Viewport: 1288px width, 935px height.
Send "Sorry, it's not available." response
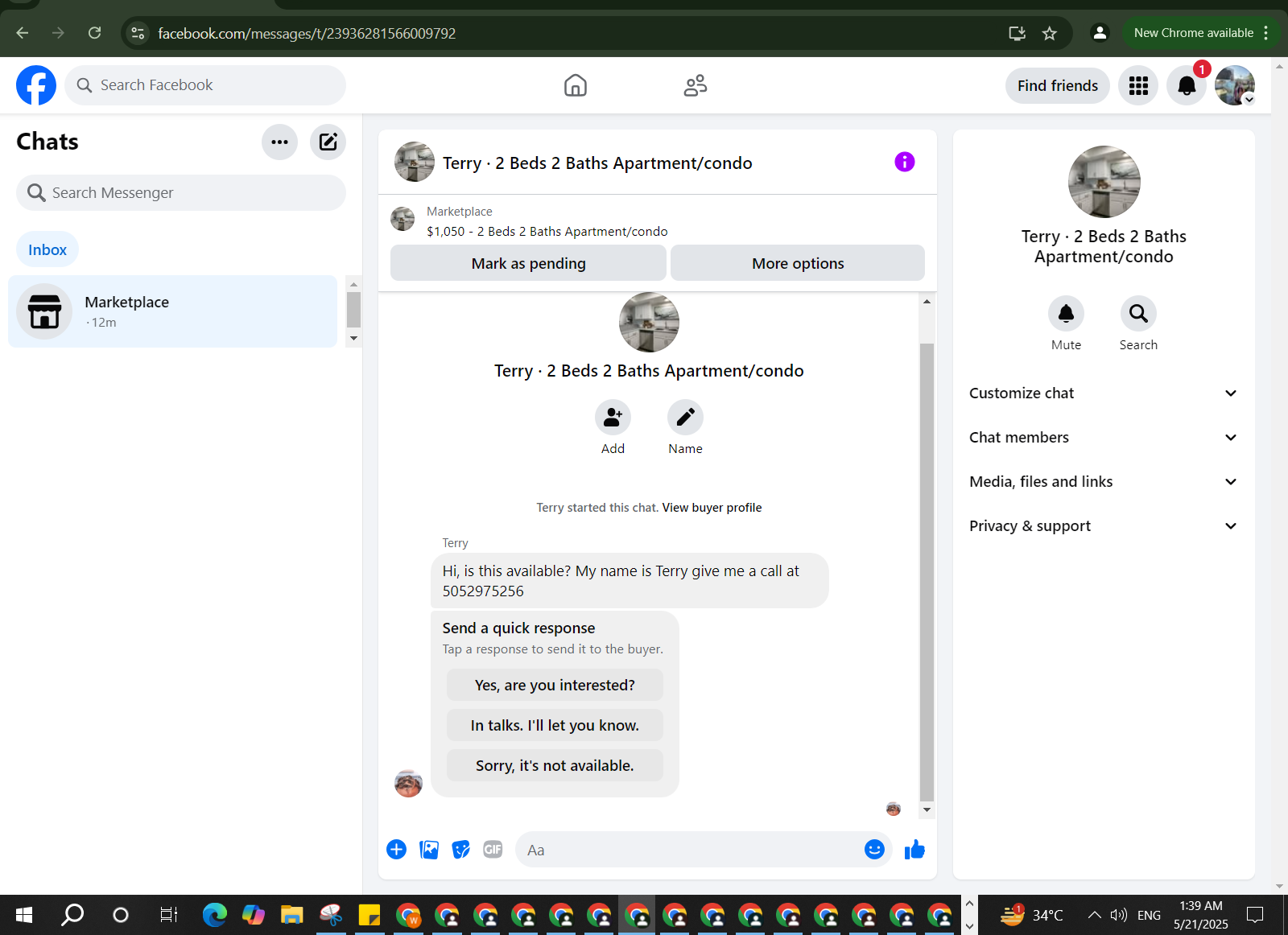pos(555,765)
